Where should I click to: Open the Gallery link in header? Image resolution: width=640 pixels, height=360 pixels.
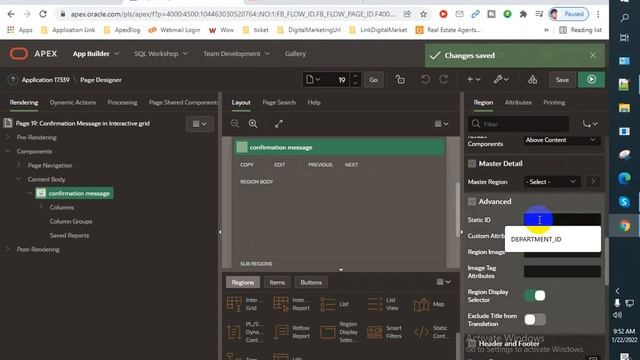[x=296, y=53]
